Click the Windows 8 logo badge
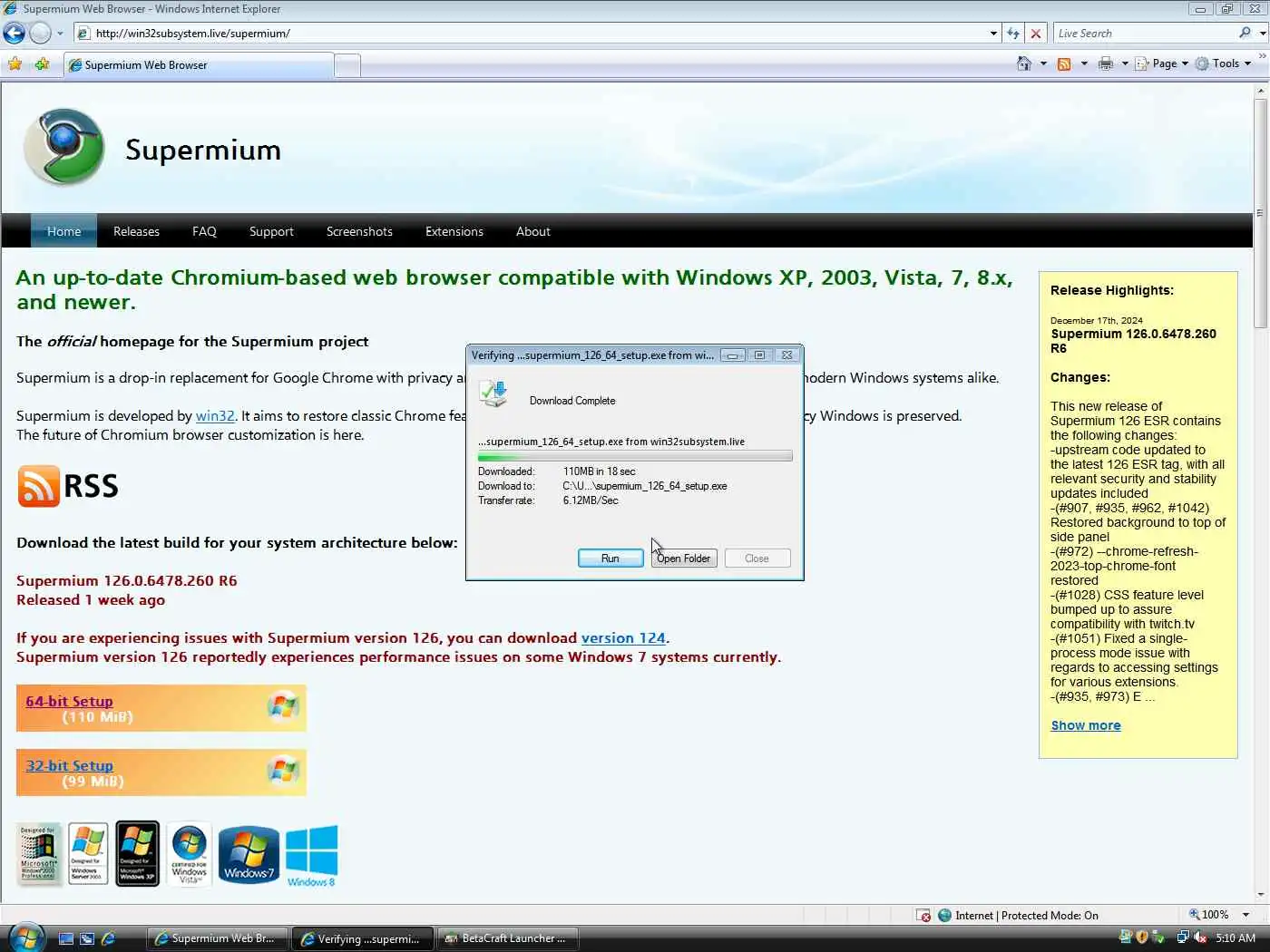 [x=311, y=855]
